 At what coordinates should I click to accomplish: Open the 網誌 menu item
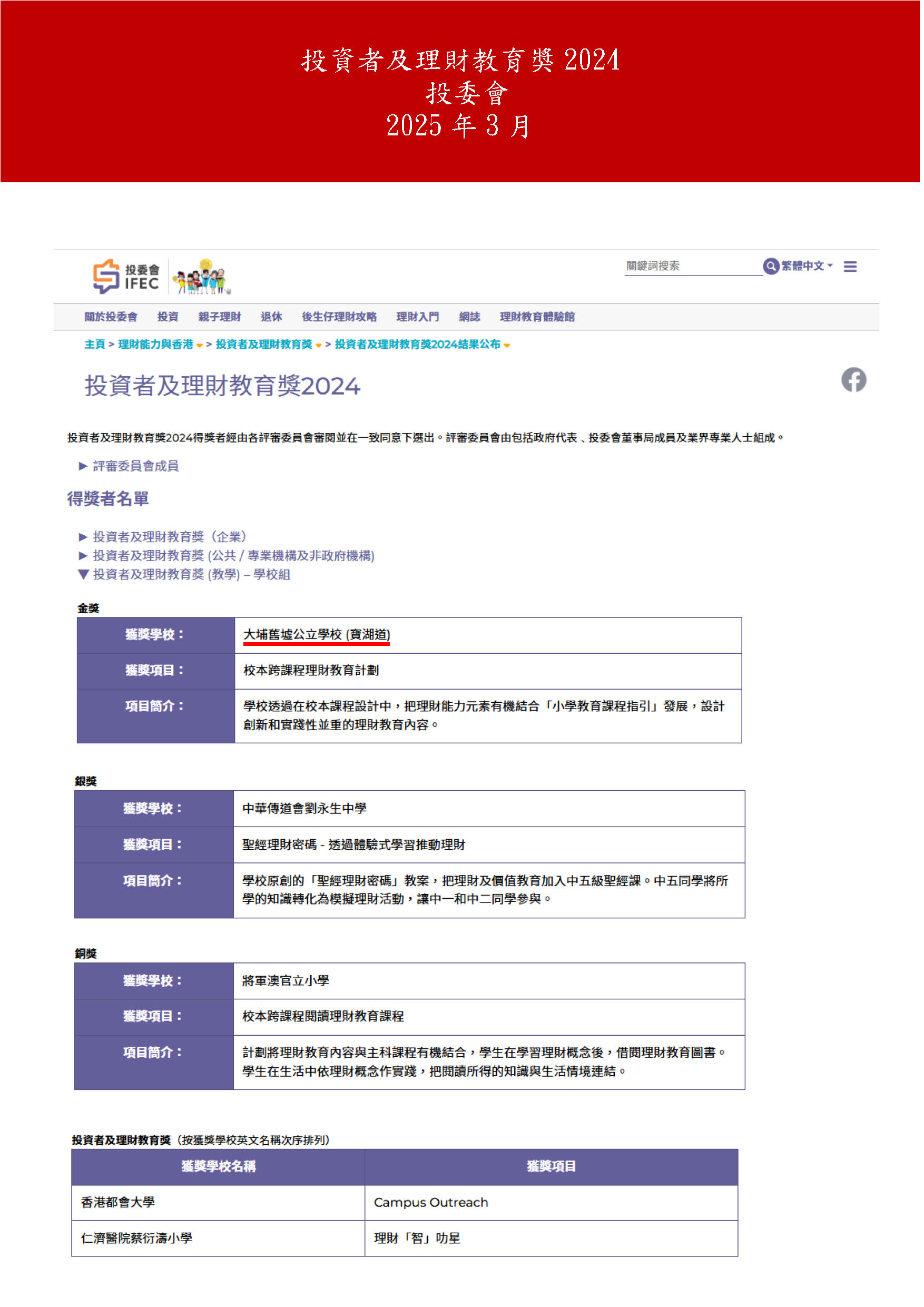[x=470, y=317]
